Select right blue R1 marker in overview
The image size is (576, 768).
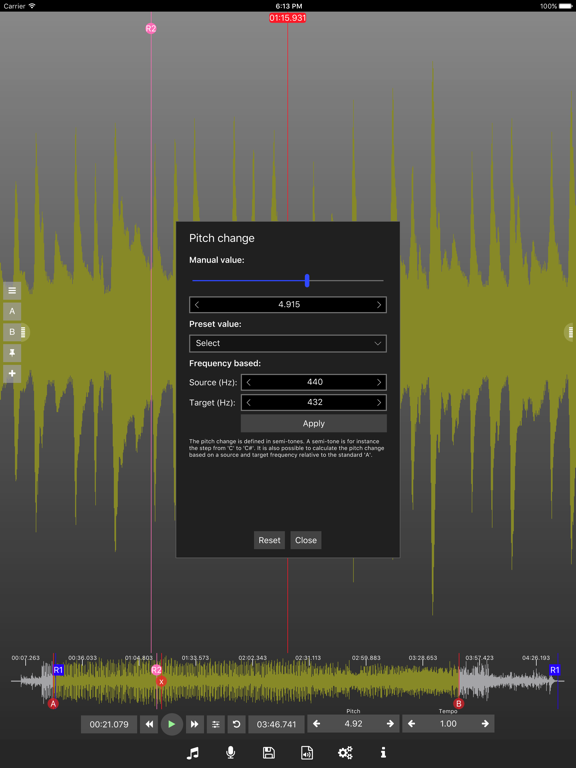coord(554,670)
